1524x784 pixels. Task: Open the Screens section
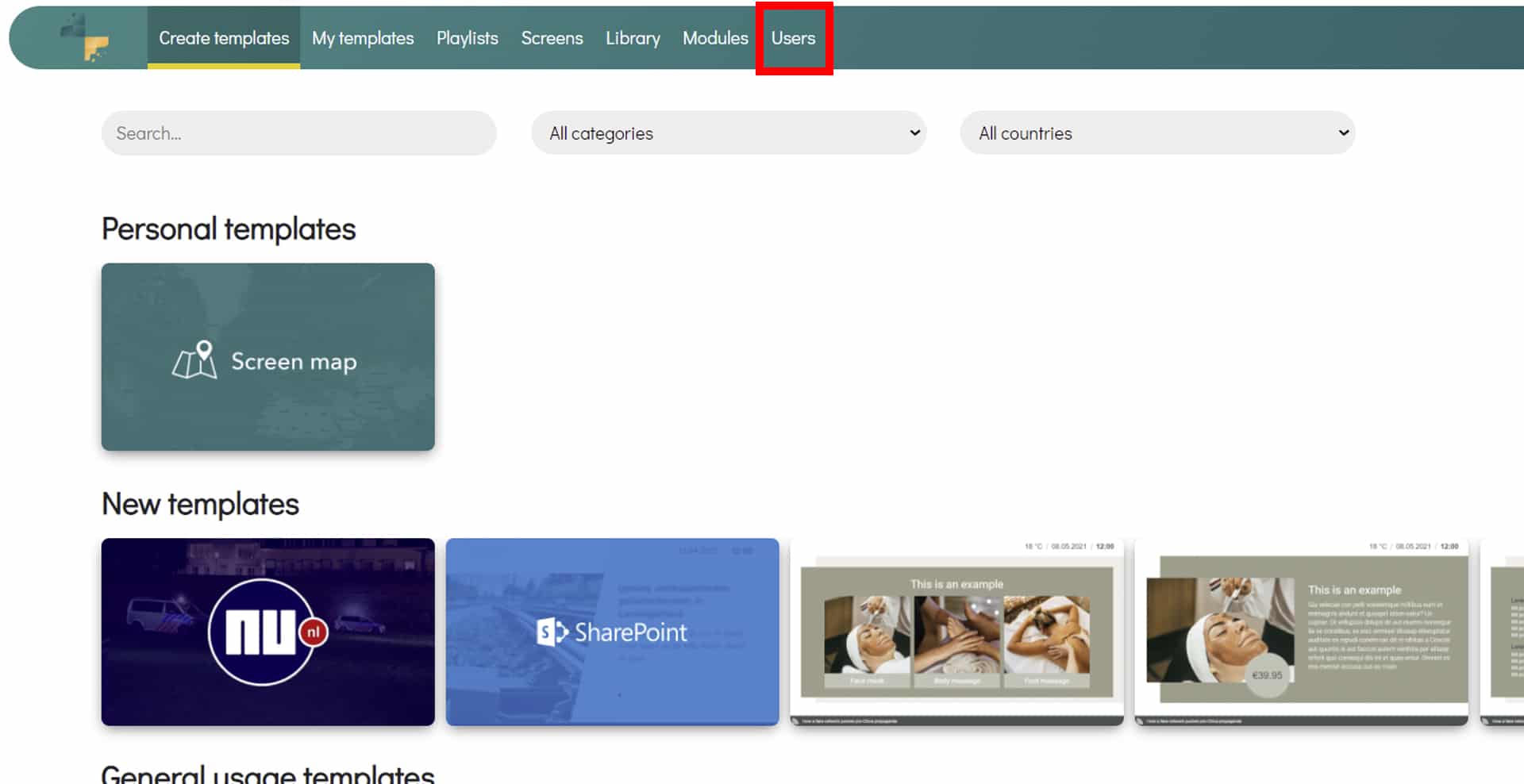point(552,38)
